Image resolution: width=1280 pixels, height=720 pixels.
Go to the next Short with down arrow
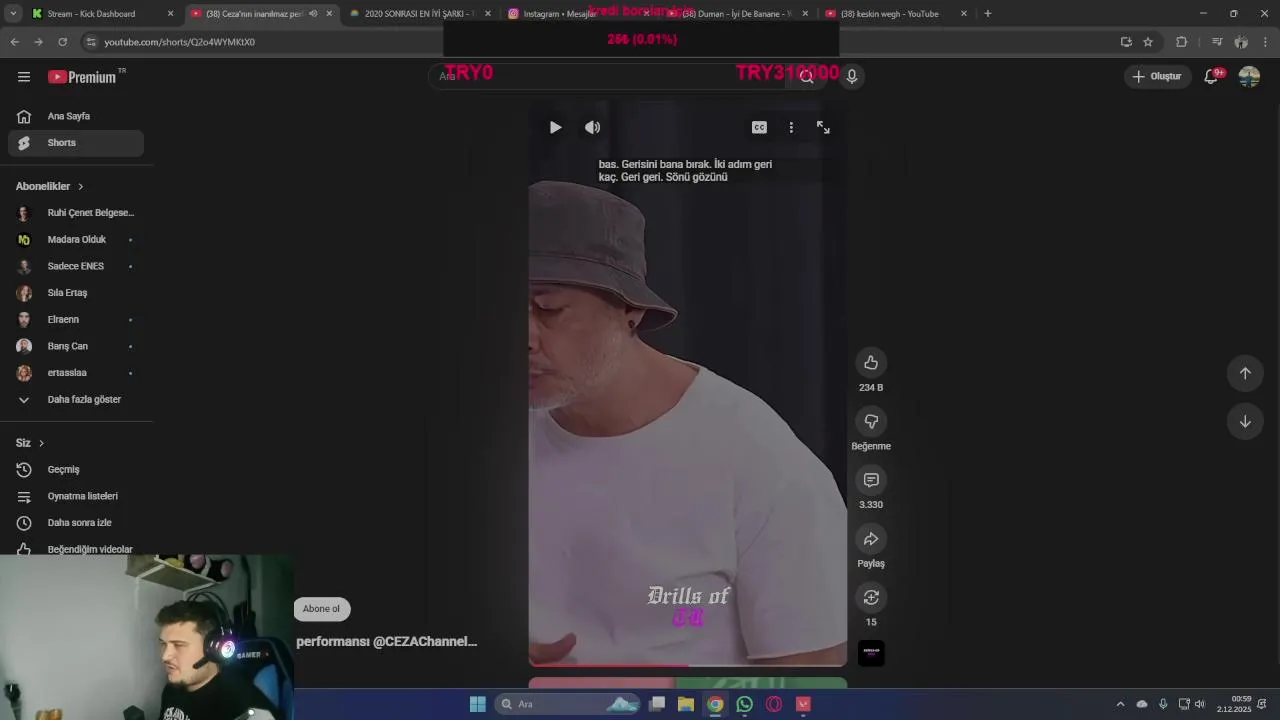[x=1245, y=421]
